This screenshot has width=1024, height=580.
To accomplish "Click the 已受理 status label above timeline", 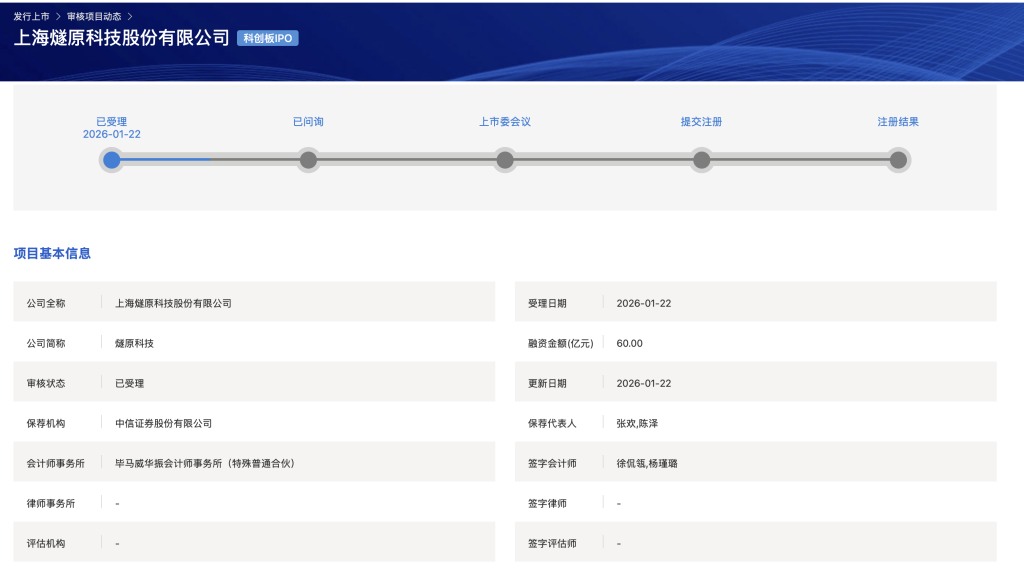I will (x=111, y=121).
